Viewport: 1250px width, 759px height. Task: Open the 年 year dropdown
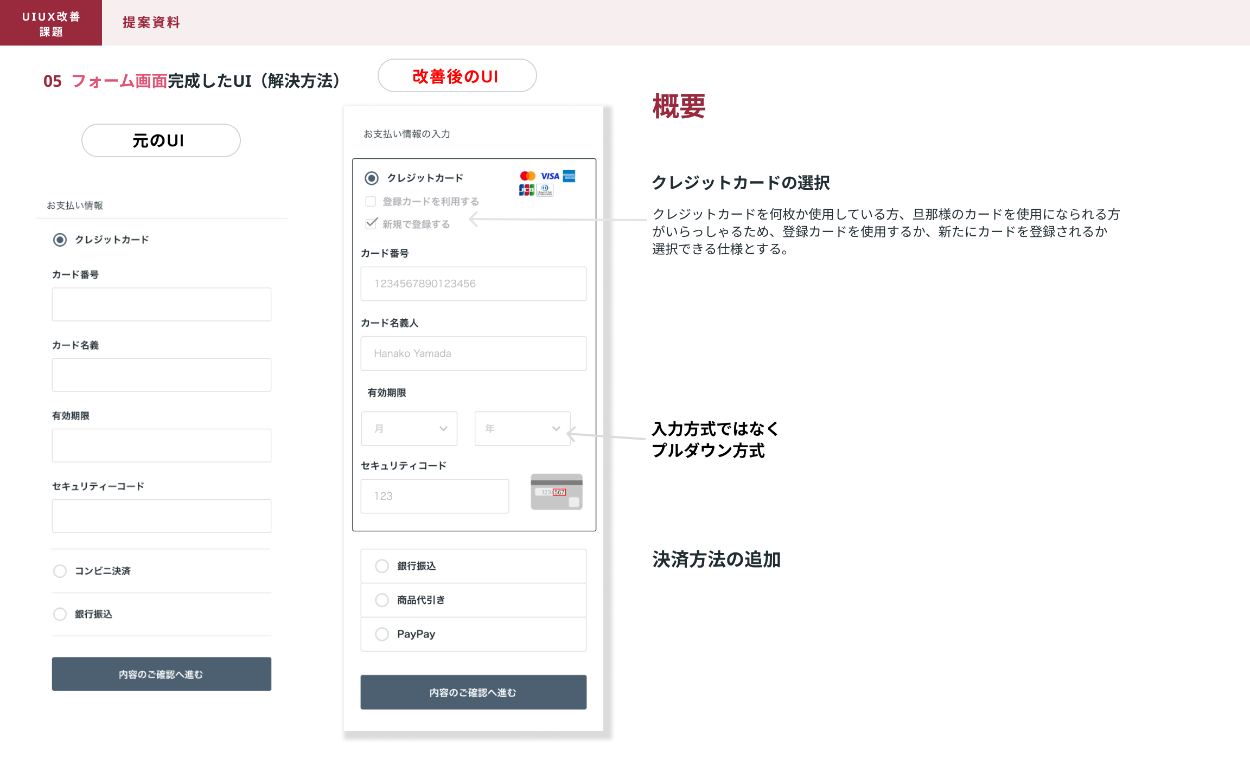pos(522,428)
